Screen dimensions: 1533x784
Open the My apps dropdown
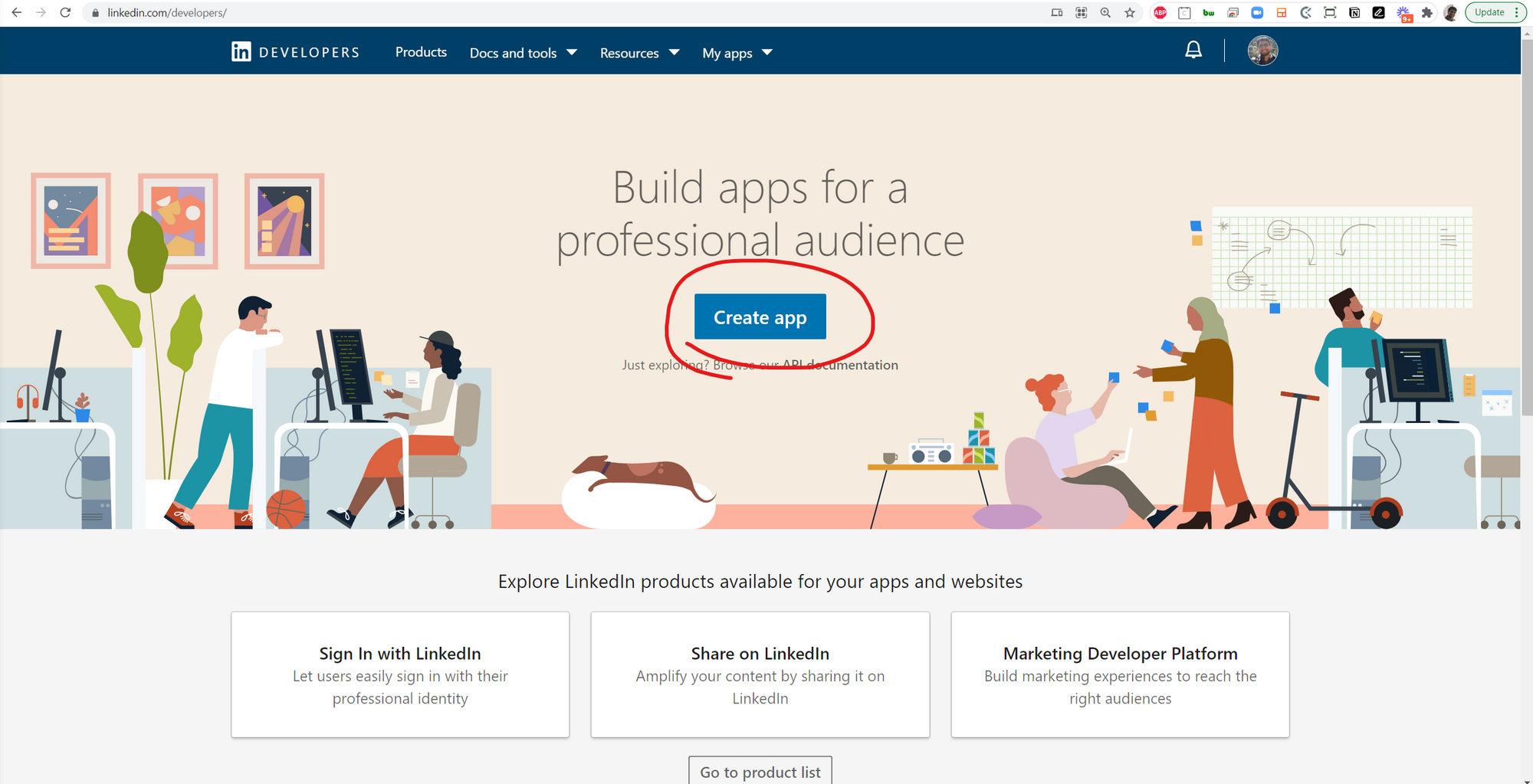(x=737, y=53)
